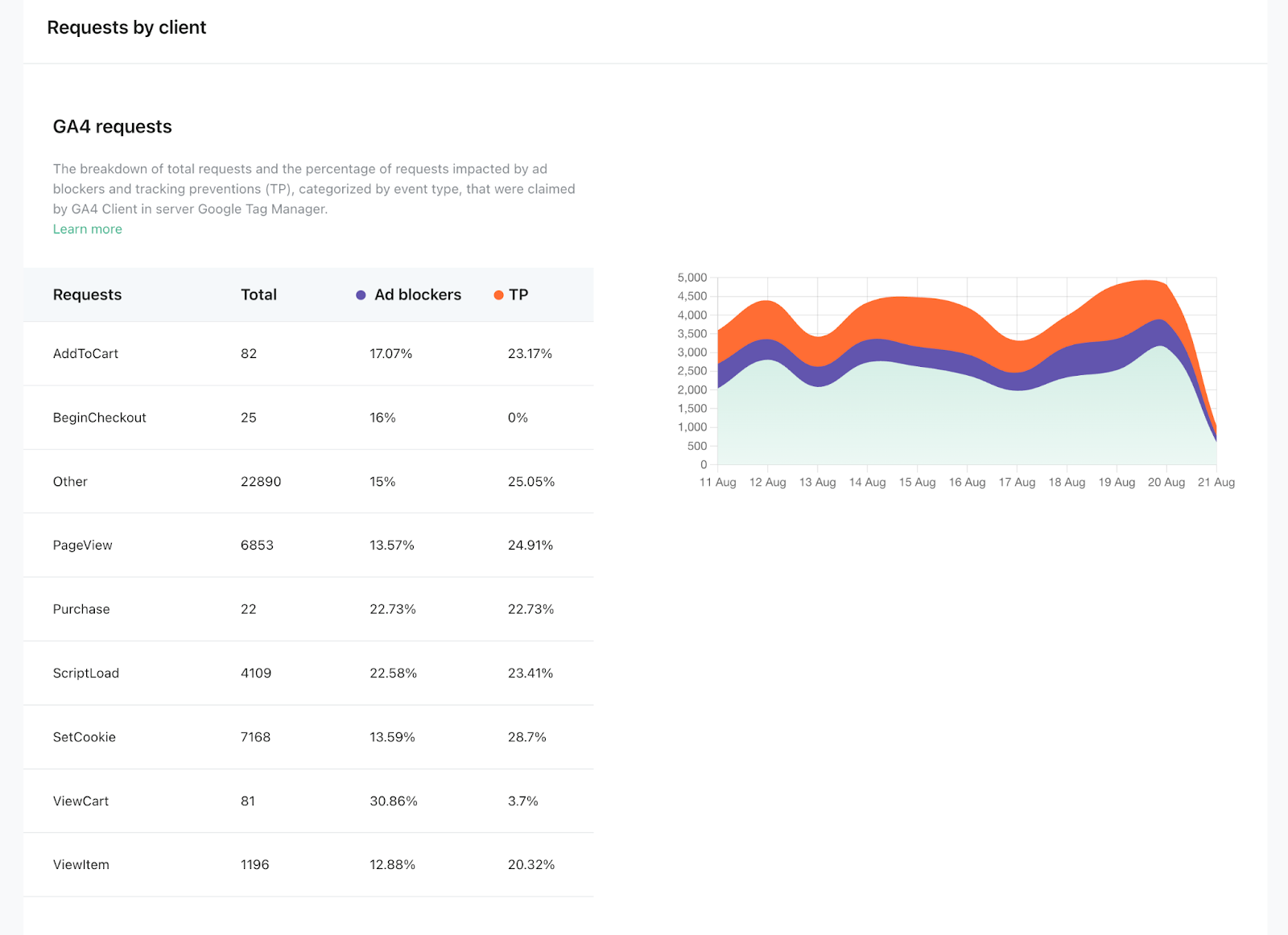Click the 11 Aug axis label
This screenshot has width=1288, height=935.
pyautogui.click(x=717, y=482)
